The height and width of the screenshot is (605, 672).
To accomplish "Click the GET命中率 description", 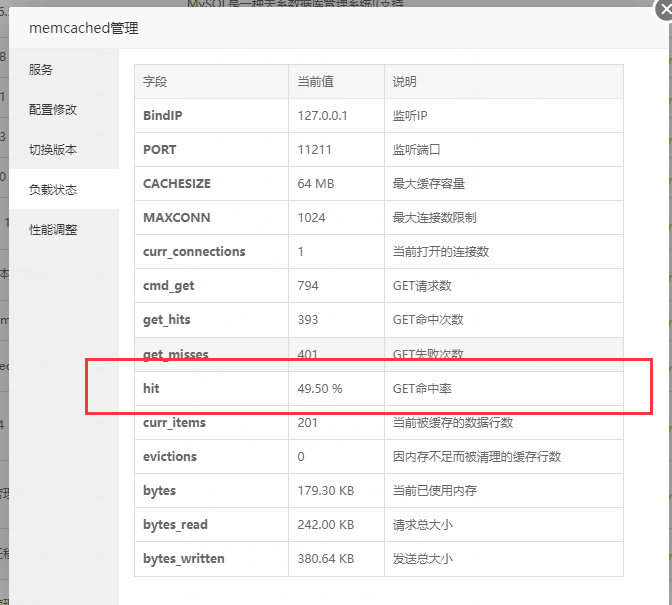I will click(x=422, y=389).
